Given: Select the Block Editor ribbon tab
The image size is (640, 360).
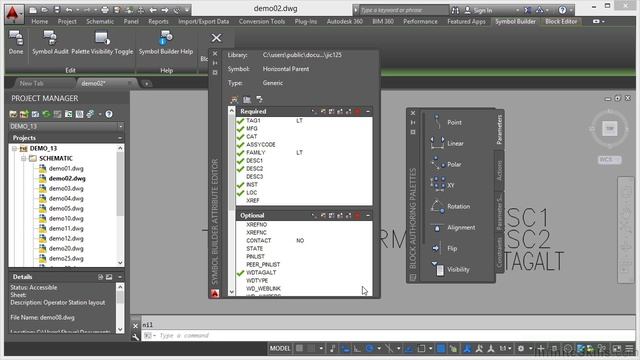Looking at the screenshot, I should click(x=561, y=21).
